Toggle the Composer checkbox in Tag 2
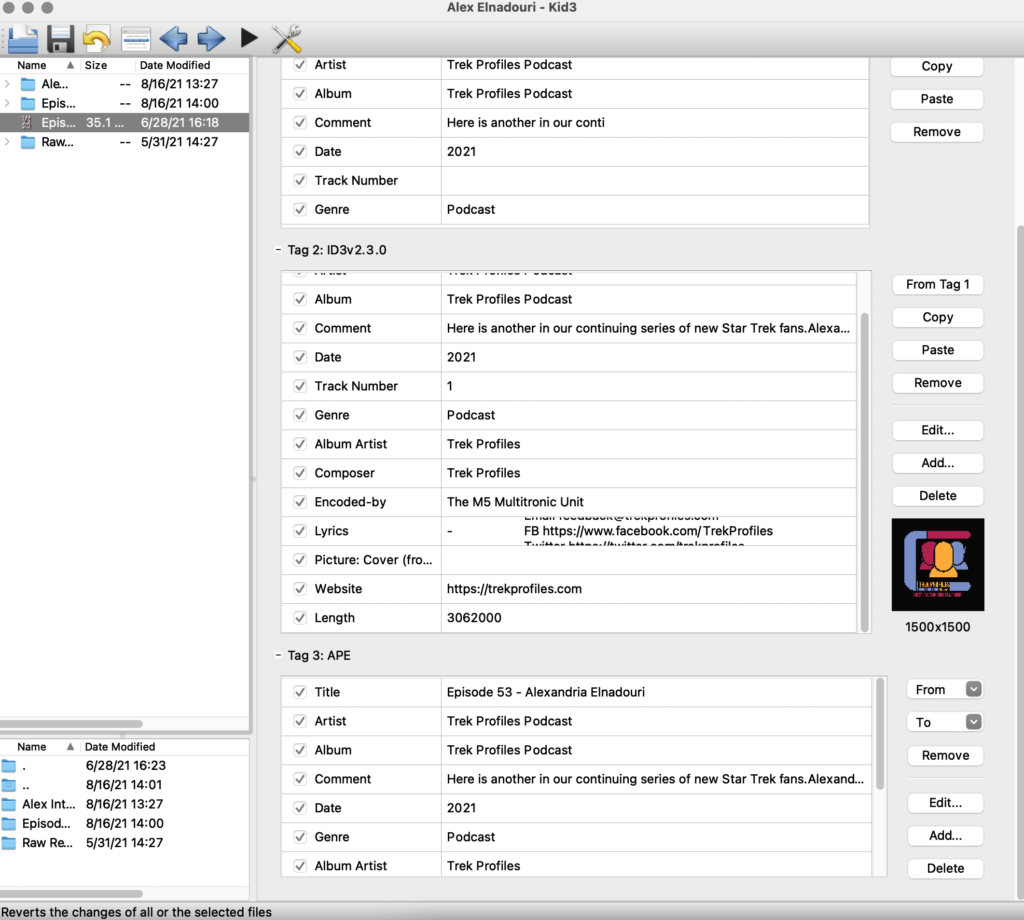1024x920 pixels. click(300, 473)
